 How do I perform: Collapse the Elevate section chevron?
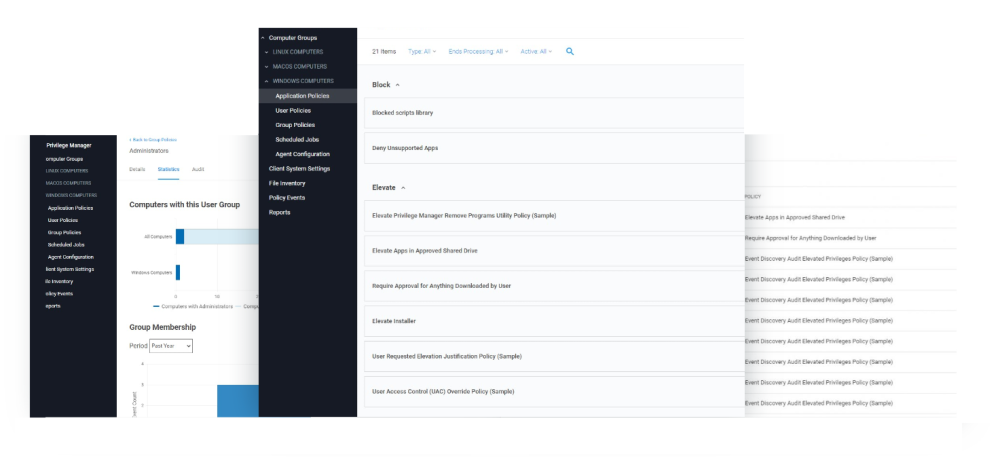pos(403,187)
